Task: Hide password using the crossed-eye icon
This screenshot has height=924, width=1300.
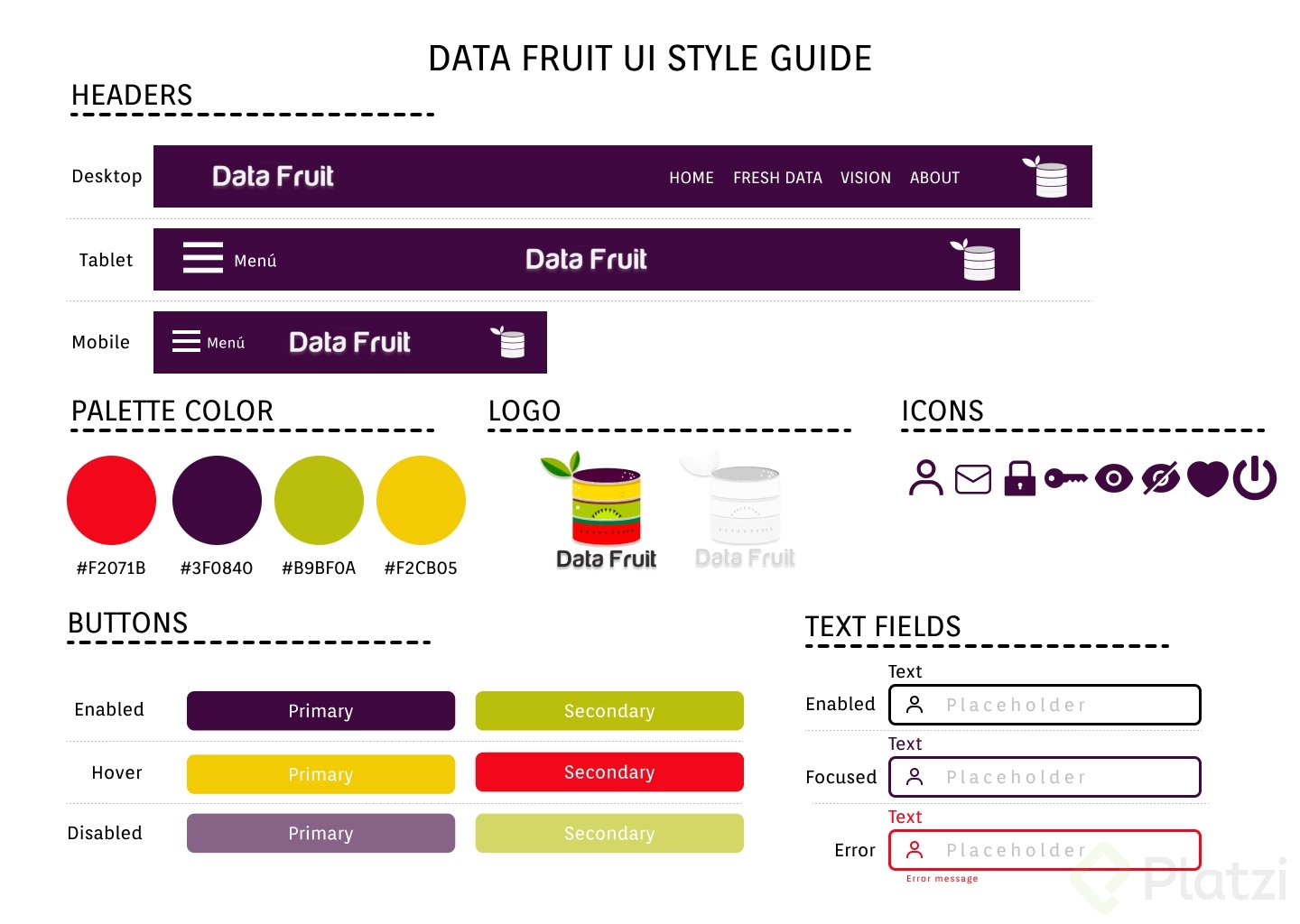Action: pyautogui.click(x=1161, y=477)
